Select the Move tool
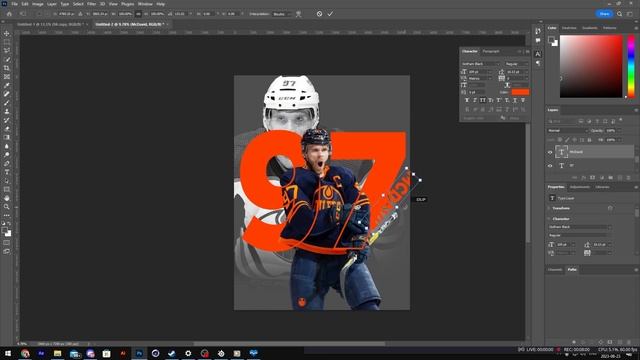The height and width of the screenshot is (360, 640). pyautogui.click(x=7, y=33)
